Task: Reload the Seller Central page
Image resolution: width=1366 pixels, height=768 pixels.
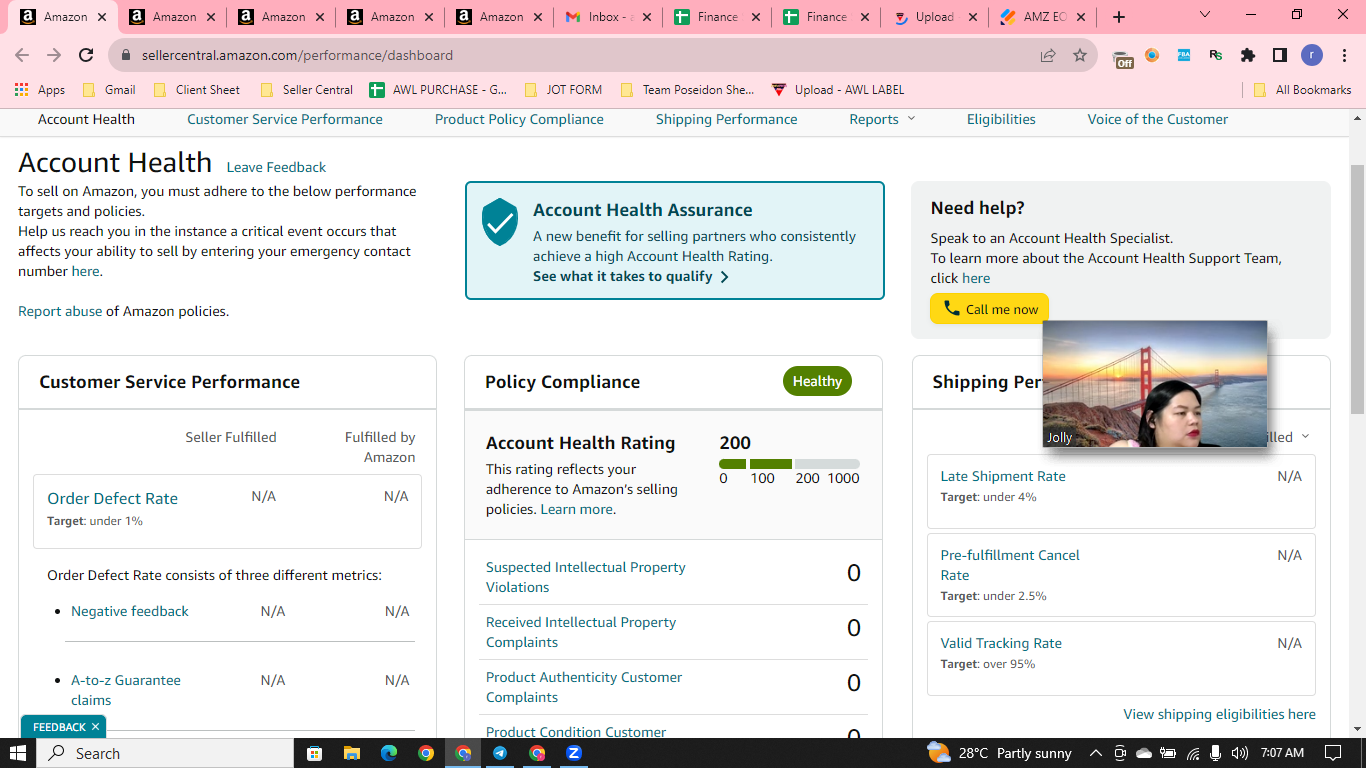Action: pos(86,55)
